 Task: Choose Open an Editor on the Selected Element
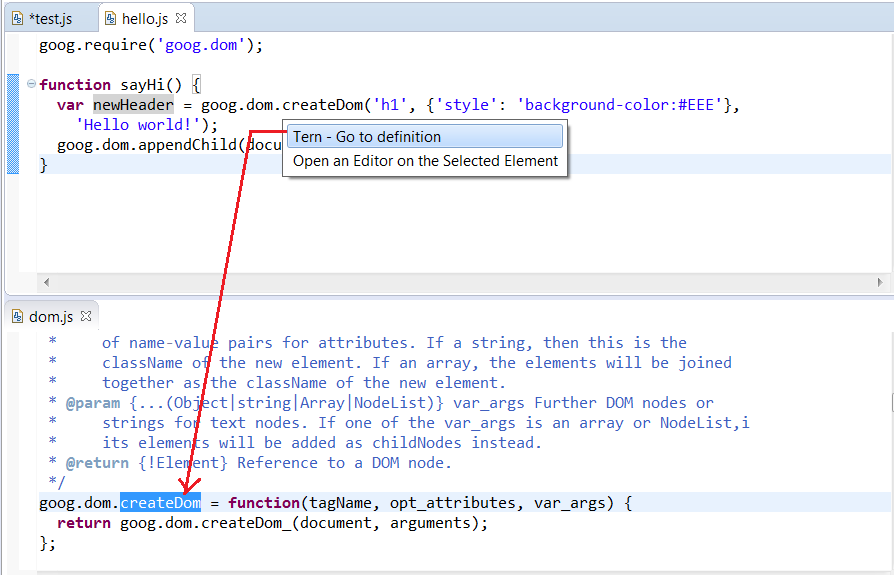[x=425, y=161]
